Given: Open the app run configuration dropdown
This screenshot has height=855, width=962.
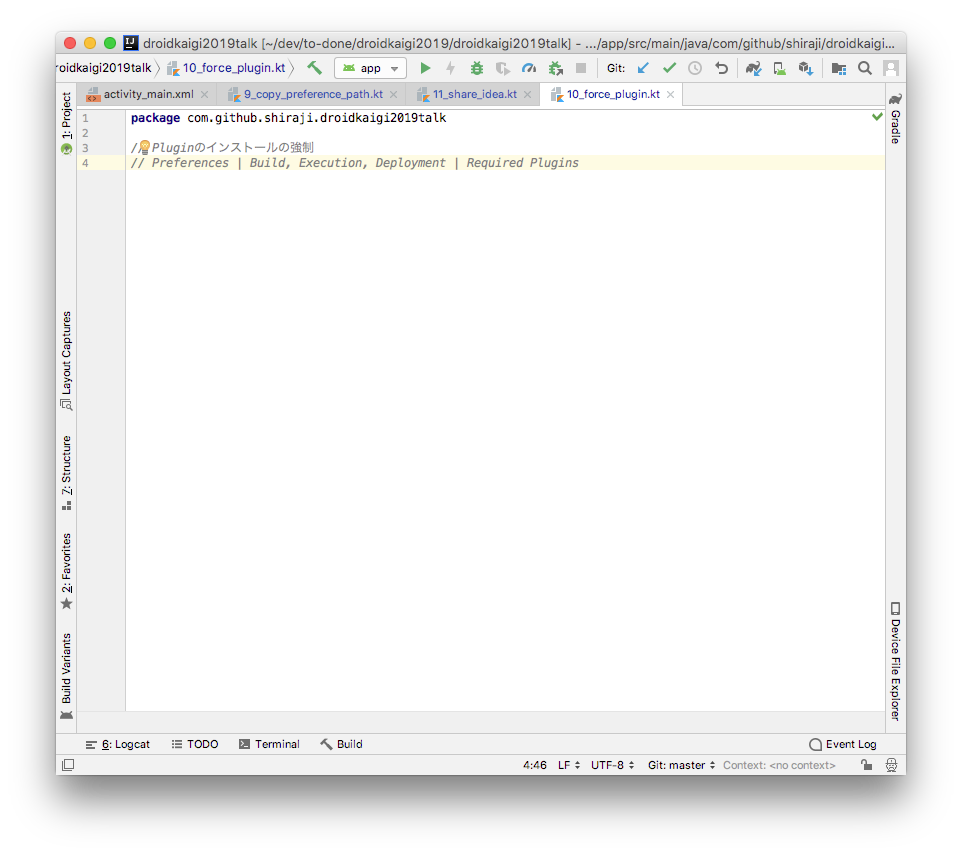Looking at the screenshot, I should (371, 68).
